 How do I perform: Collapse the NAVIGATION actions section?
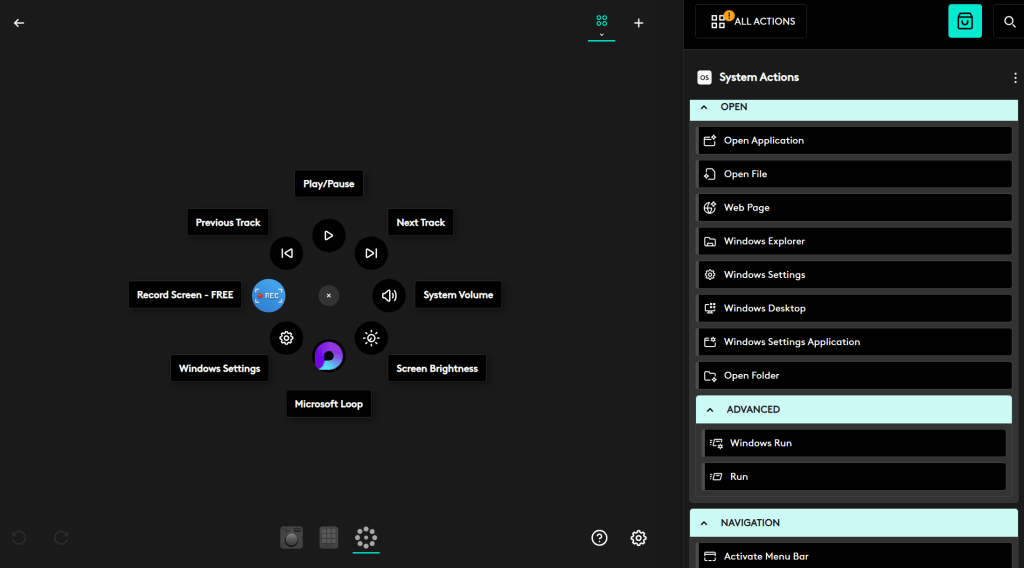(704, 523)
